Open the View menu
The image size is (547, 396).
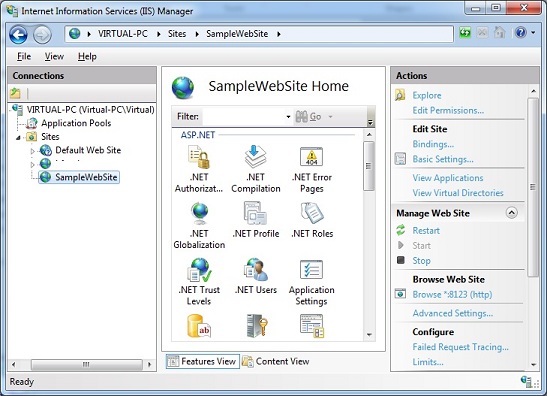coord(54,56)
